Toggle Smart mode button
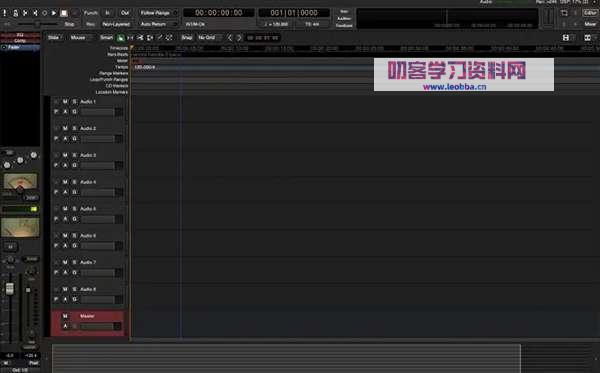600x373 pixels. point(106,37)
